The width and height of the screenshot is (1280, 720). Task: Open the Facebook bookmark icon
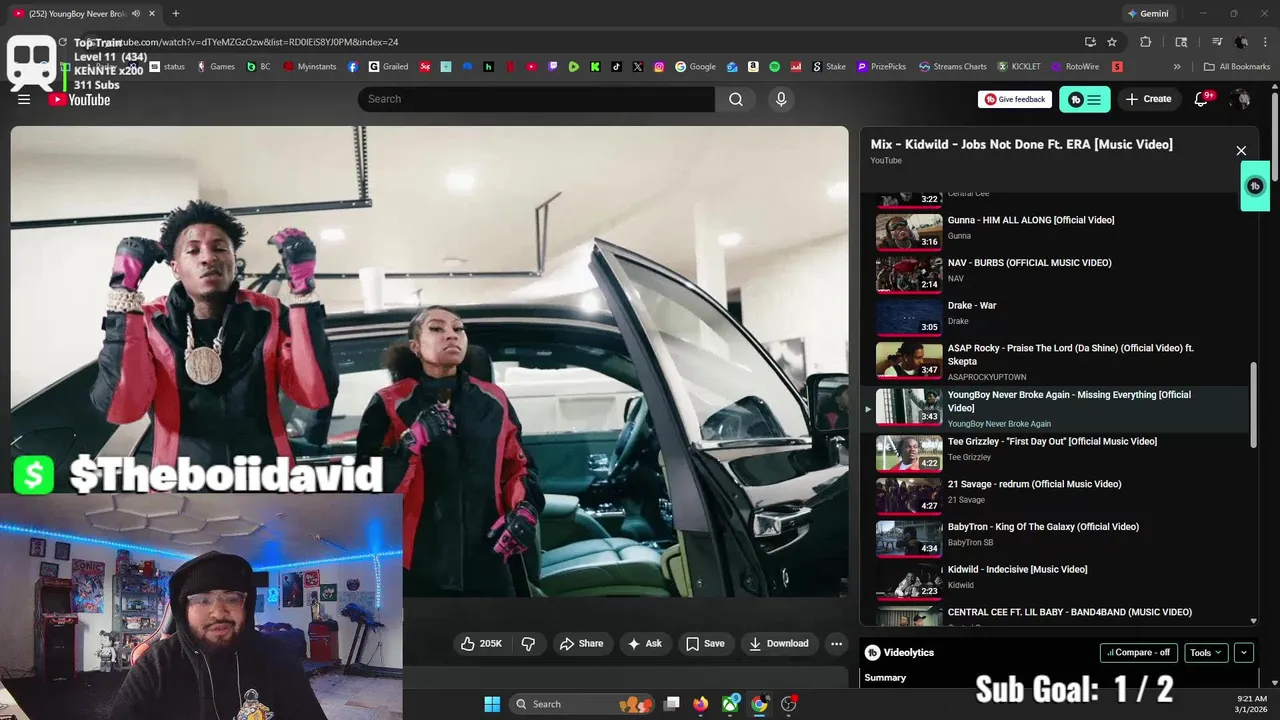pos(353,67)
